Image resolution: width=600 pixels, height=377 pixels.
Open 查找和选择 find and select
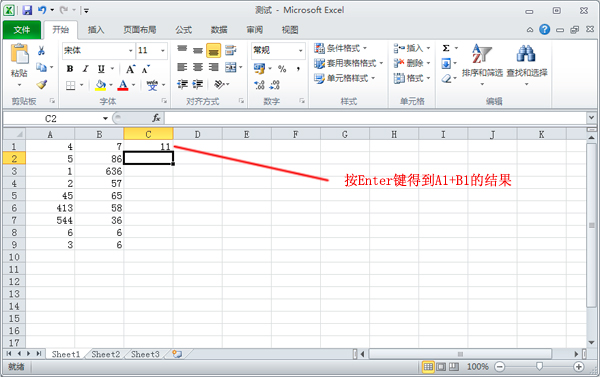click(527, 64)
